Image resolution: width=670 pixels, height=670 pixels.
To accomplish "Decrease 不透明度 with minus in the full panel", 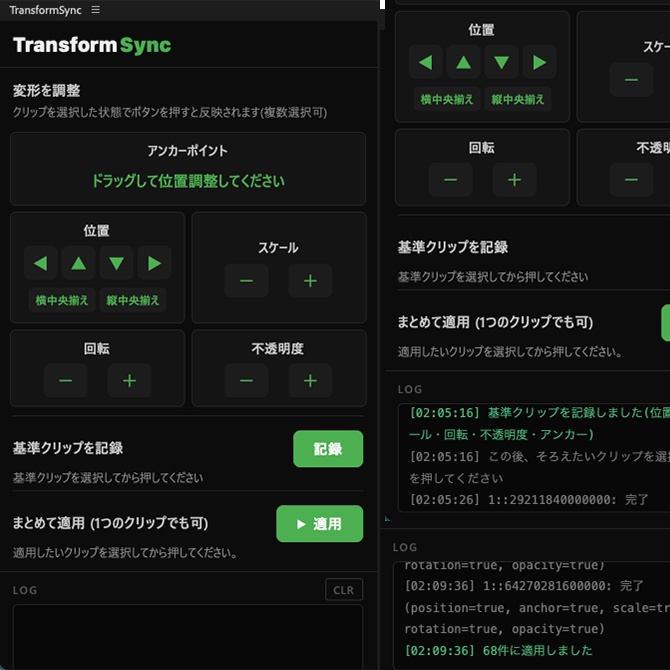I will pos(247,380).
